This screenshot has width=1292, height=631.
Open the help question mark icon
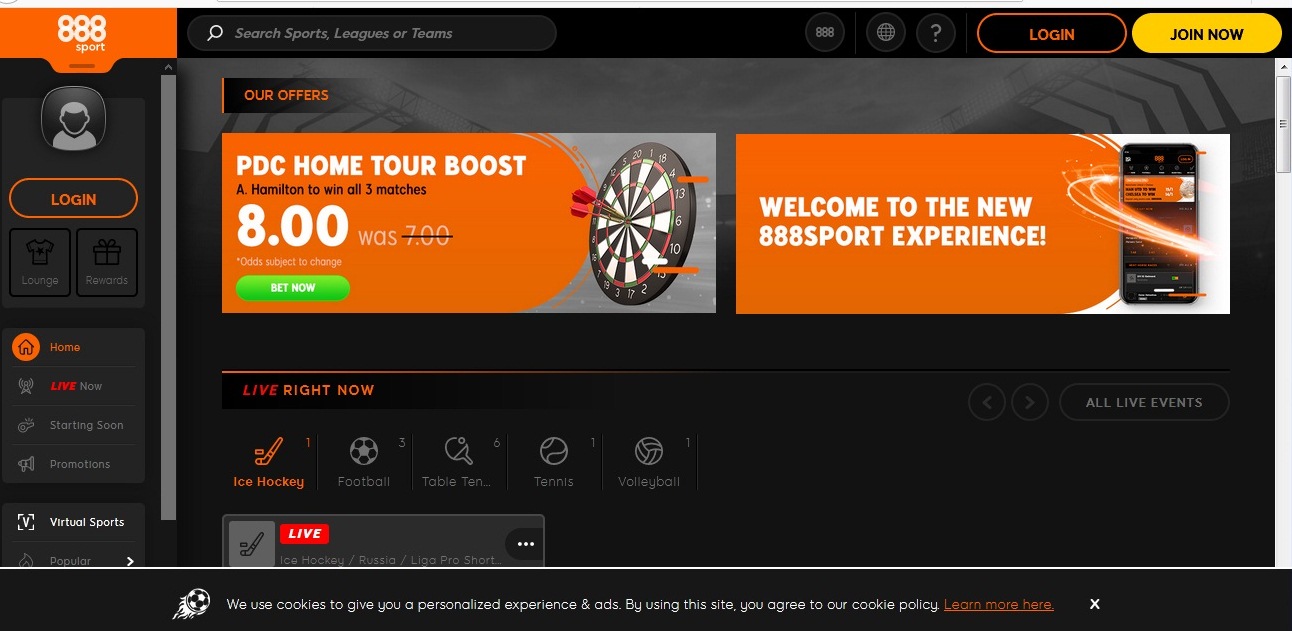935,33
